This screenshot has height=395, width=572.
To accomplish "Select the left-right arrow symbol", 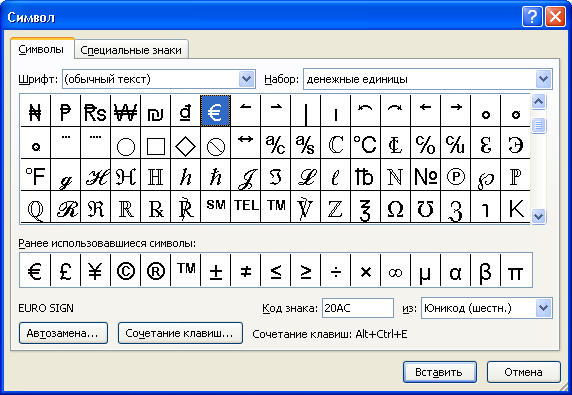I will (246, 143).
